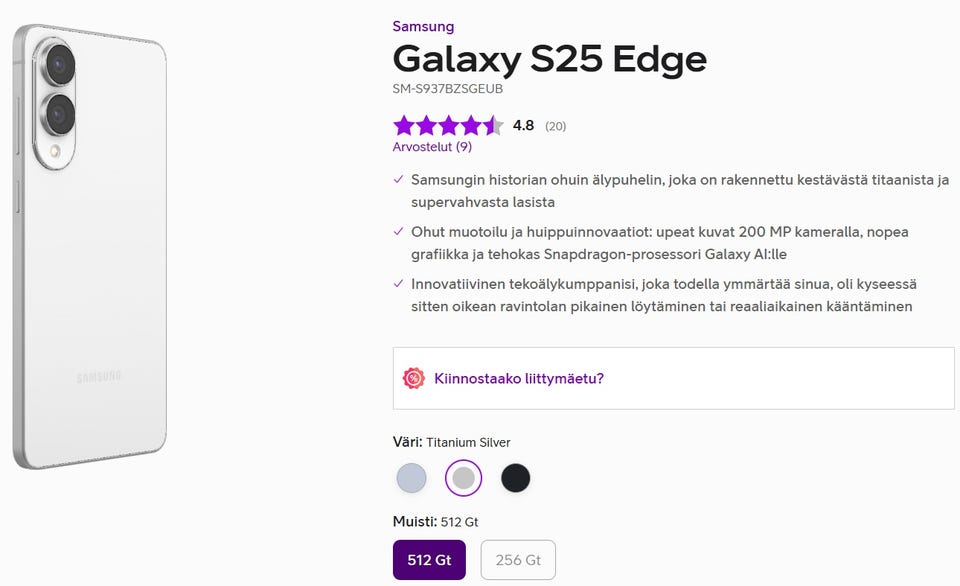The image size is (960, 586).
Task: Open the Arvostelut (9) reviews link
Action: (x=432, y=146)
